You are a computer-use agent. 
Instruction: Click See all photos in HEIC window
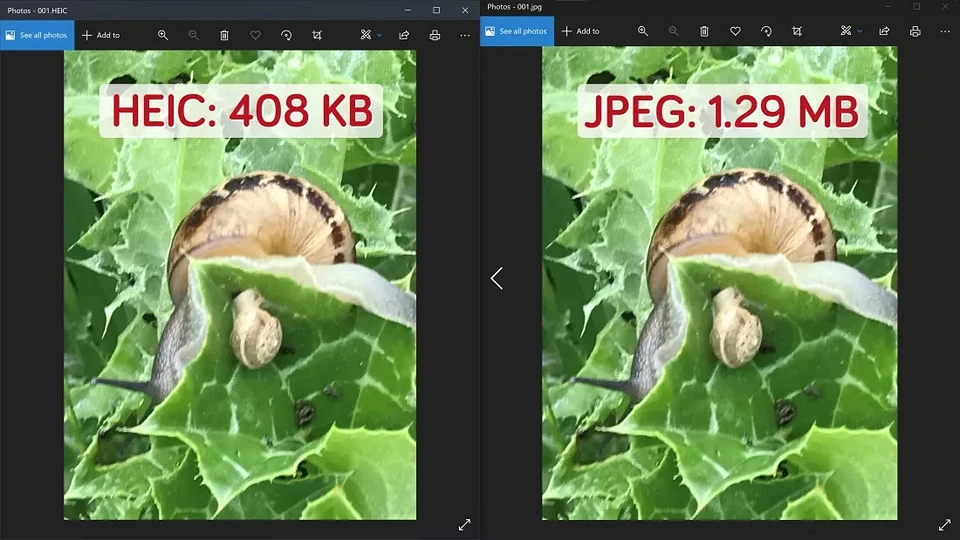click(37, 35)
